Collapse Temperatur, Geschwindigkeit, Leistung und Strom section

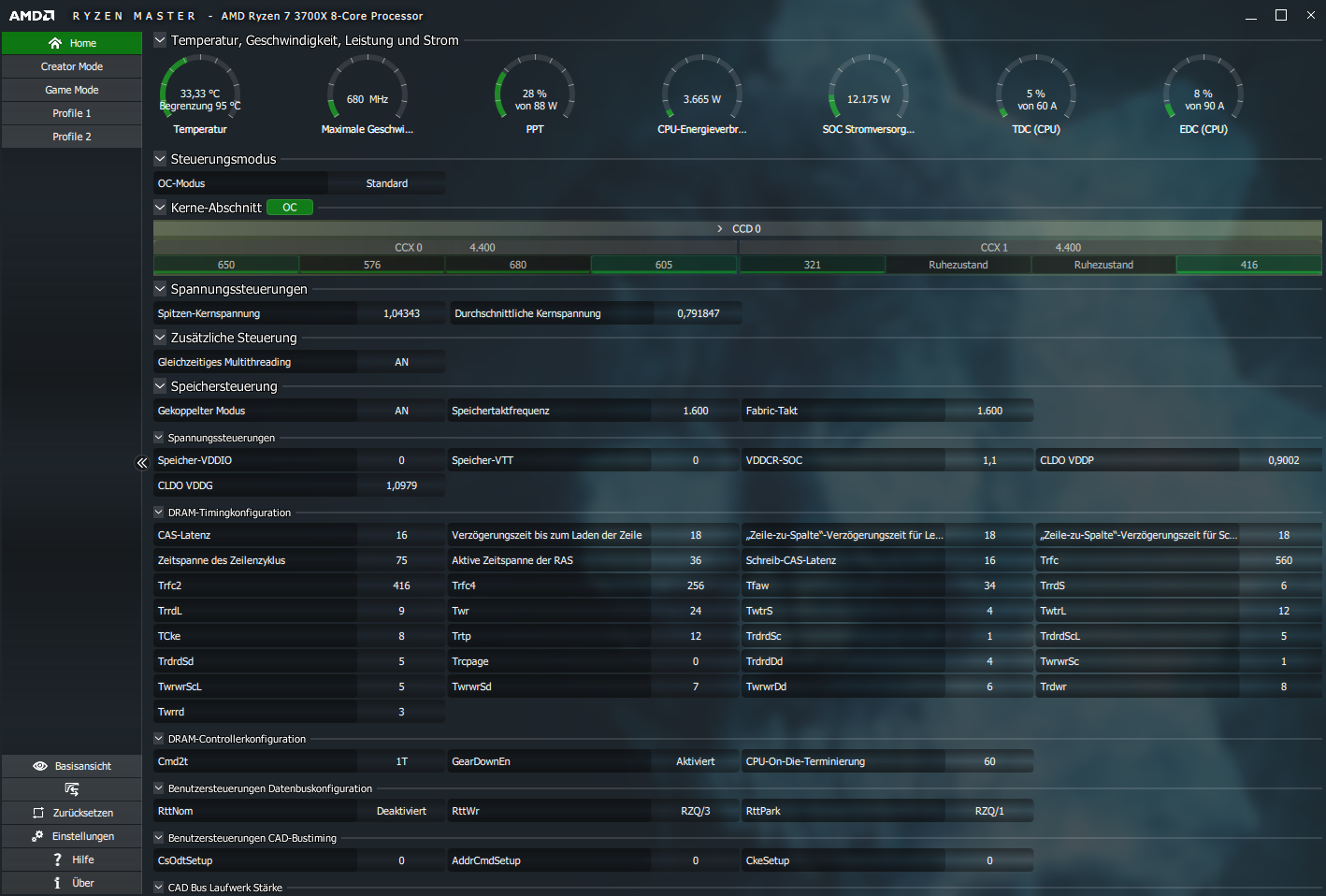tap(160, 40)
